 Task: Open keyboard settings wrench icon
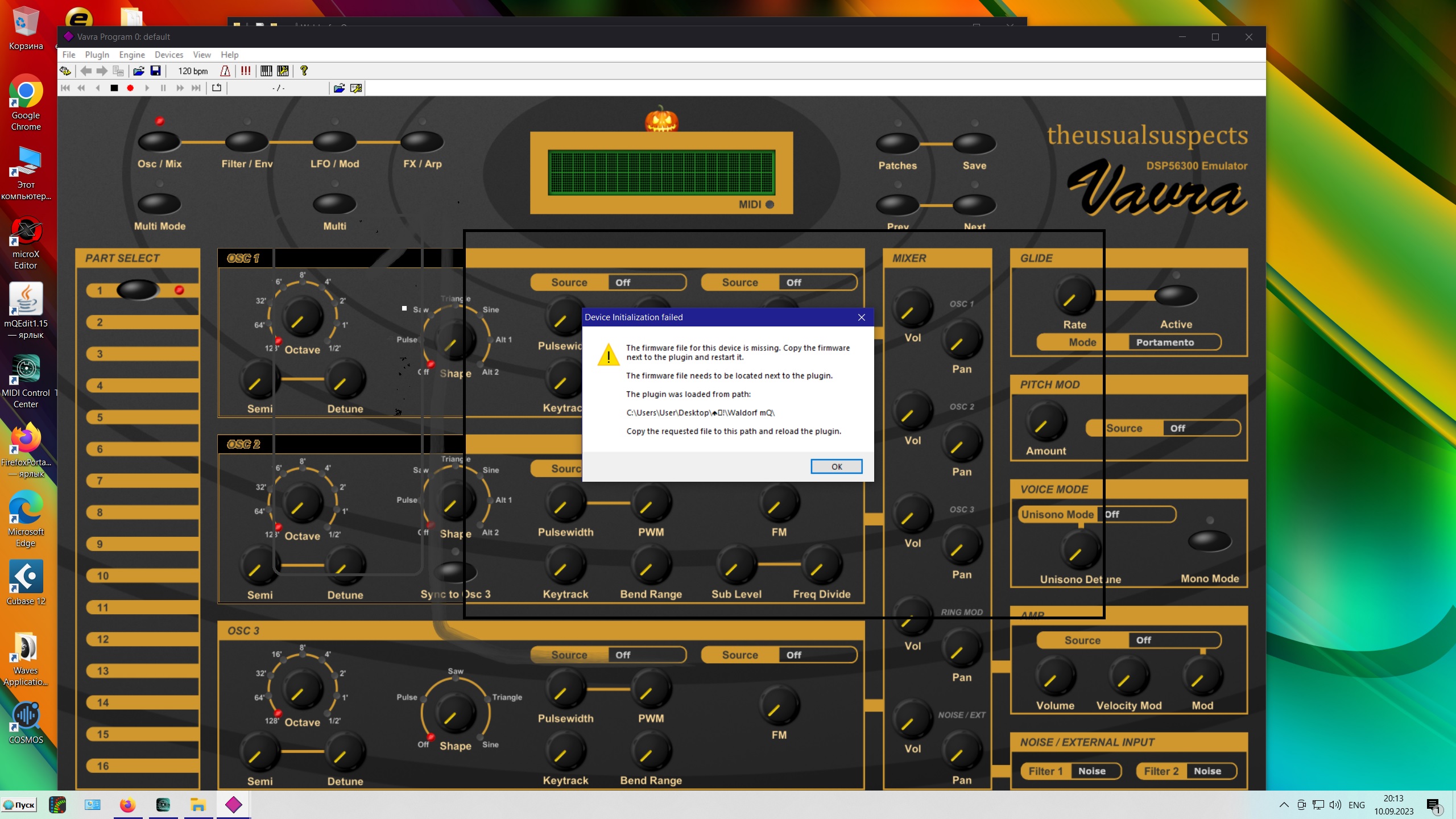coord(283,71)
